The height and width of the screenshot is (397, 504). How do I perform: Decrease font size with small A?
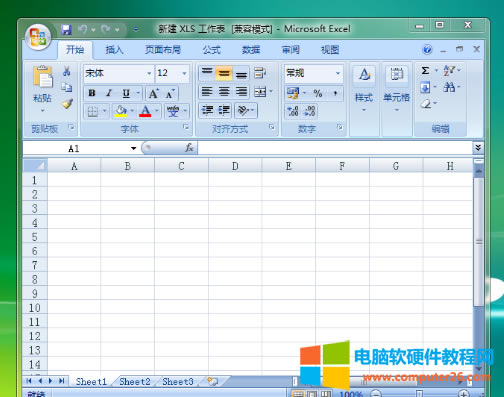point(170,94)
